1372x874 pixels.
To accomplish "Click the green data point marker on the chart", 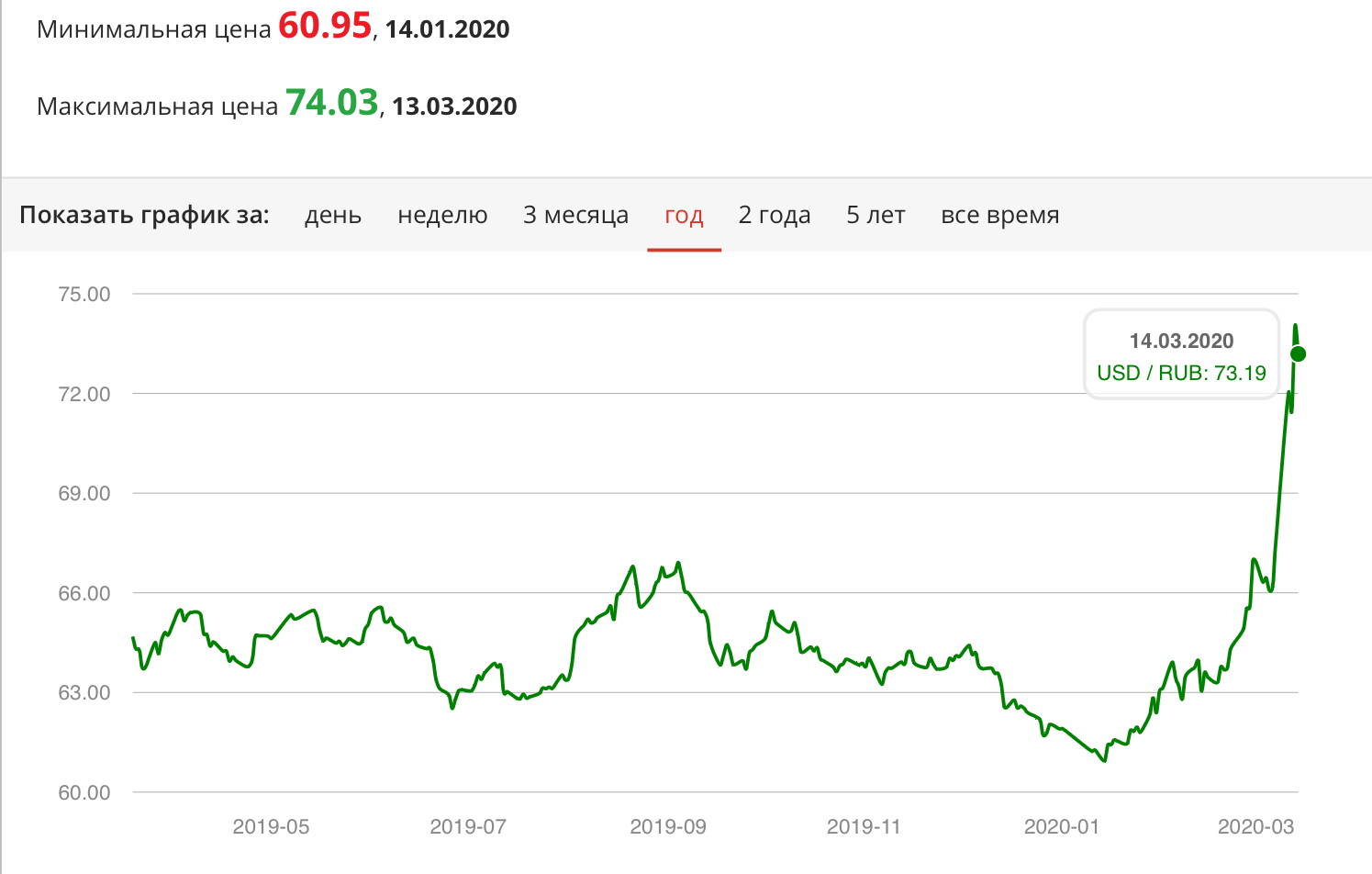I will (1298, 354).
